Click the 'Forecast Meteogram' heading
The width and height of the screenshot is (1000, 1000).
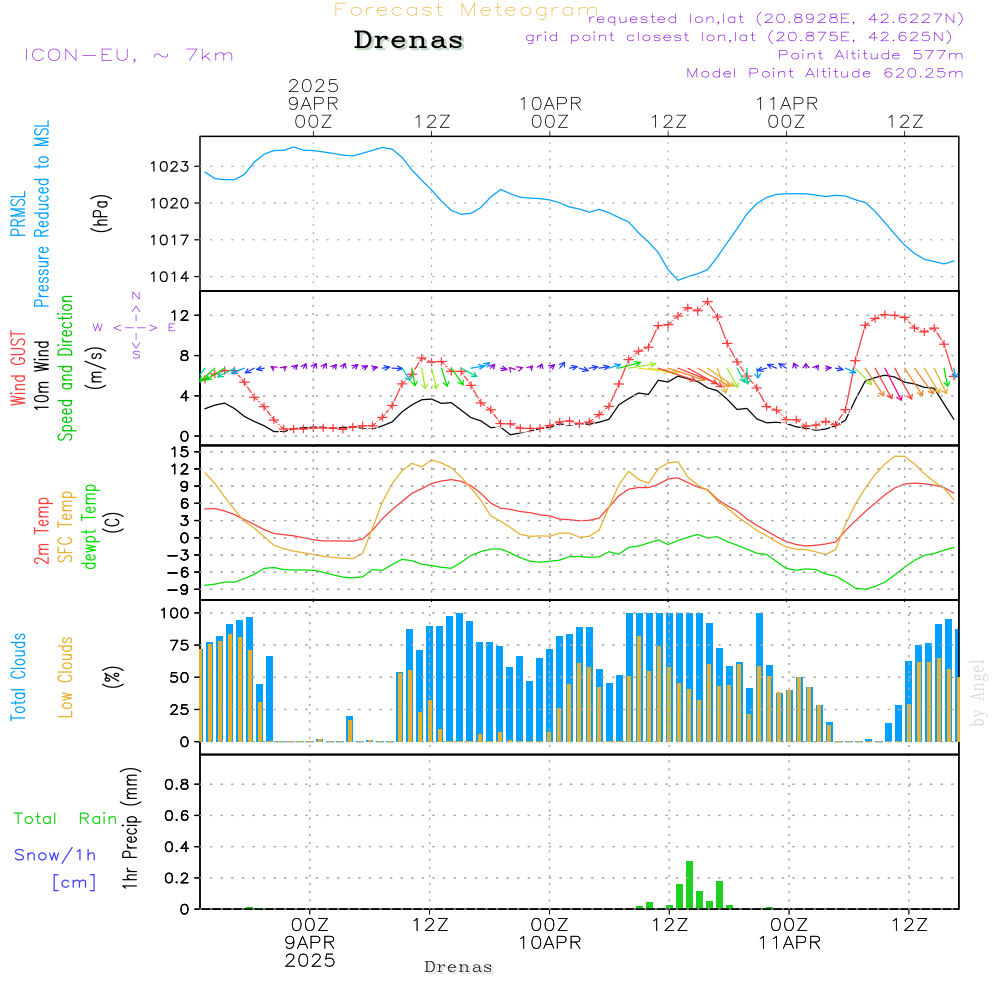(466, 10)
